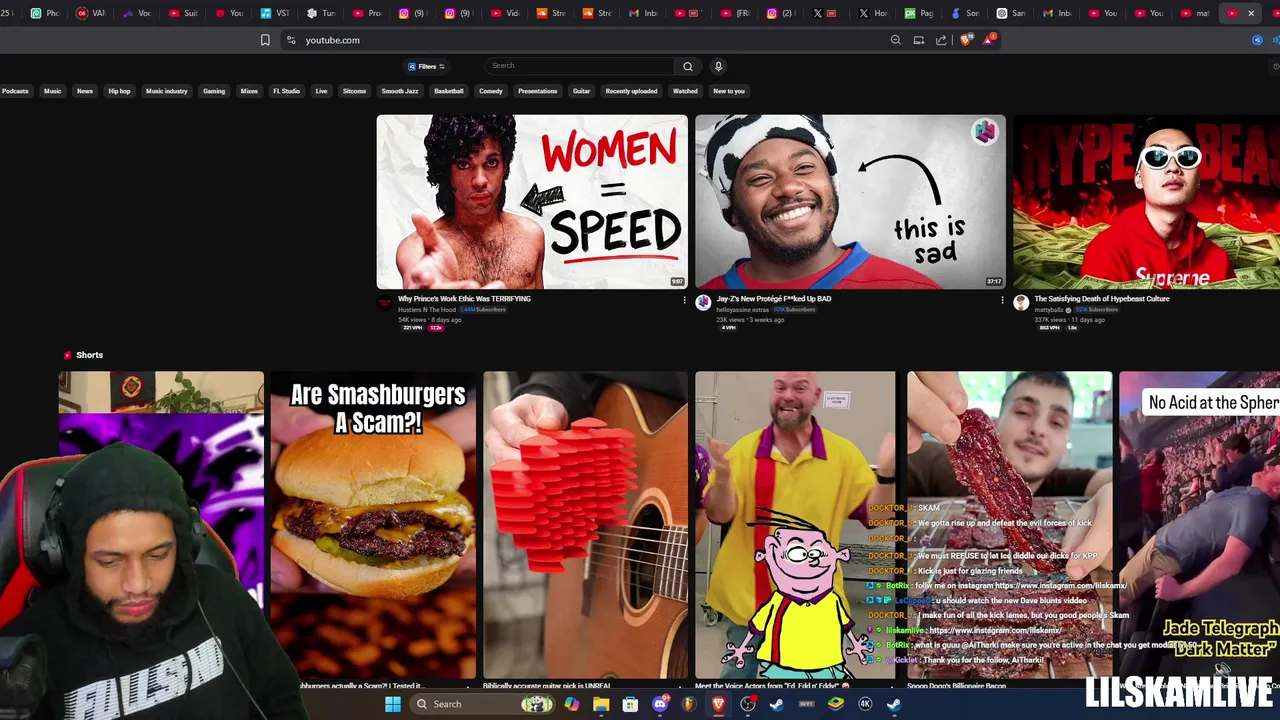Image resolution: width=1280 pixels, height=720 pixels.
Task: Select the News category chip
Action: click(85, 91)
